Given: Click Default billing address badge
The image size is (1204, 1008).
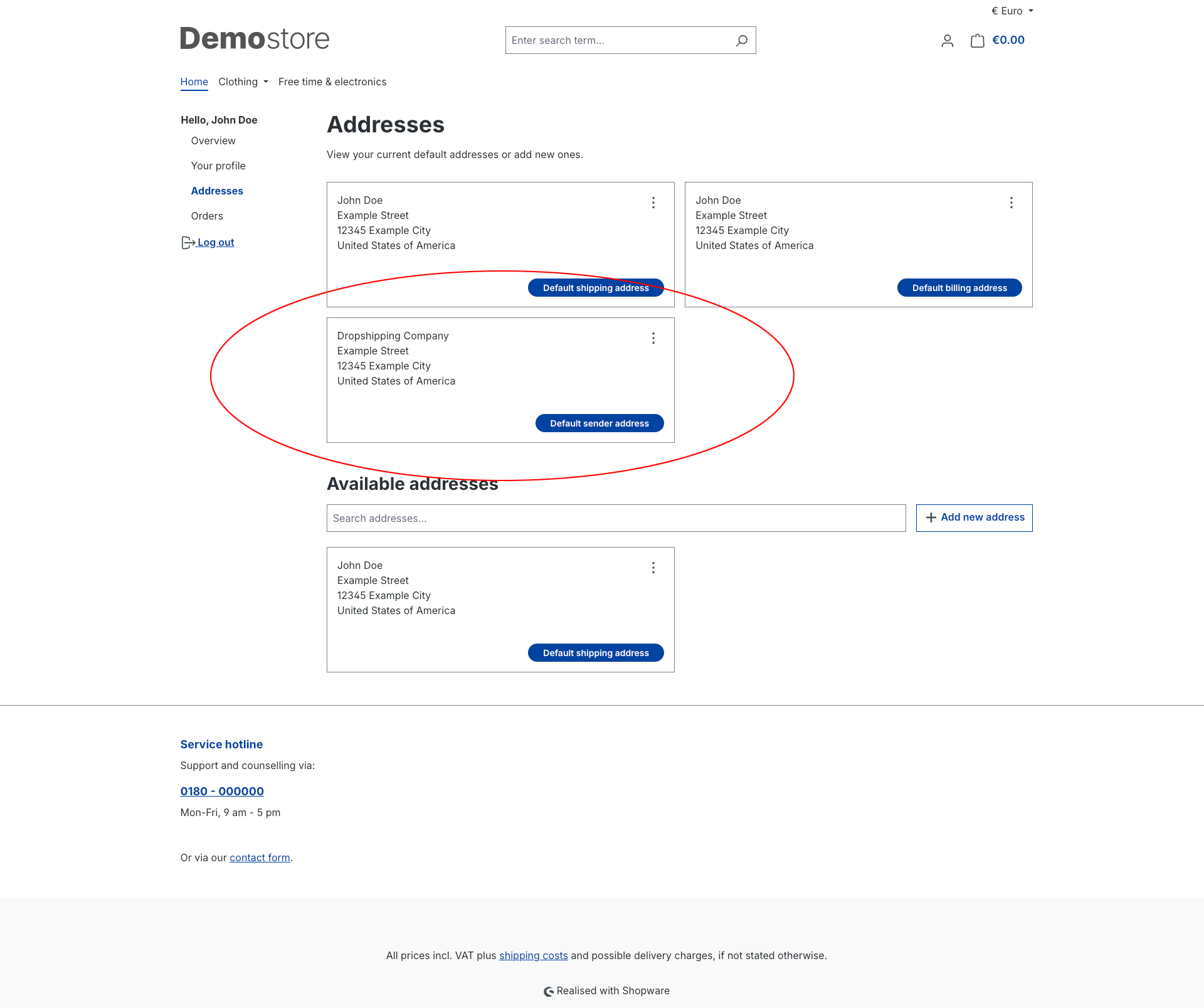Looking at the screenshot, I should coord(959,288).
